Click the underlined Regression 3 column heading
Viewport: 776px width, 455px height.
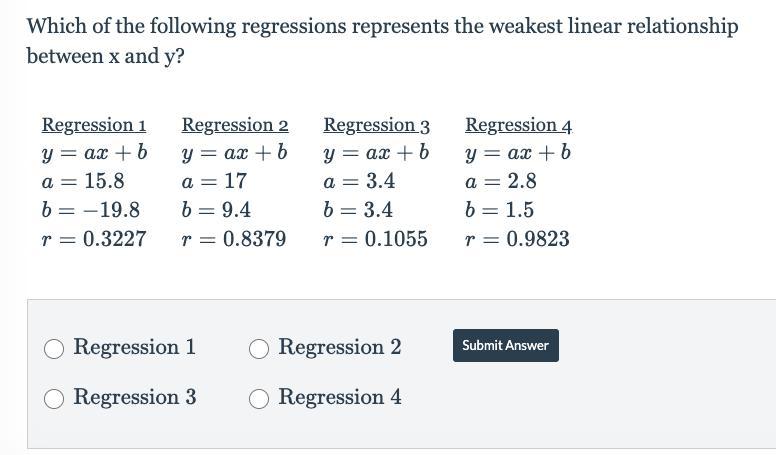pyautogui.click(x=377, y=125)
